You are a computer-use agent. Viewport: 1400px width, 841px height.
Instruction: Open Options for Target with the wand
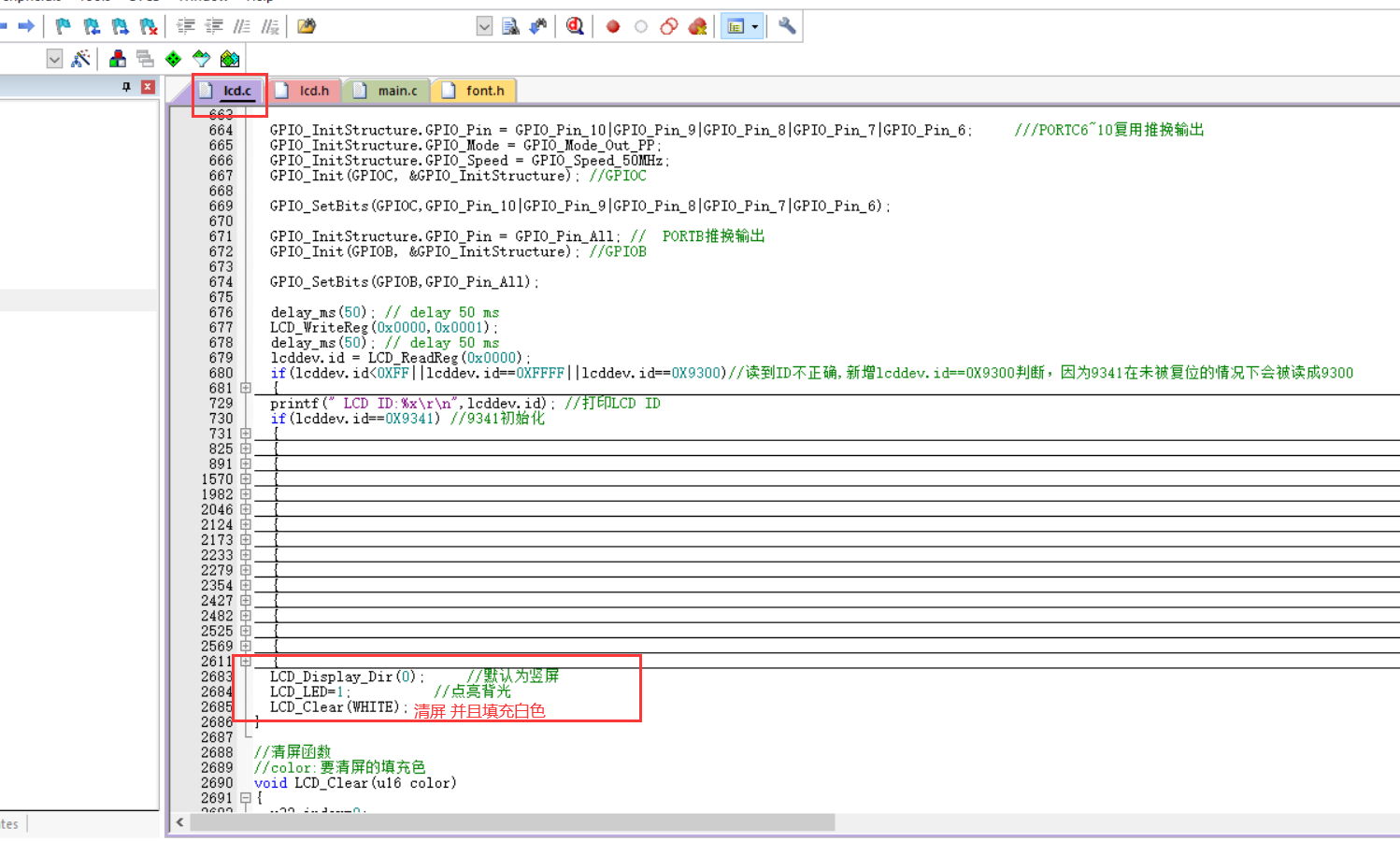81,59
